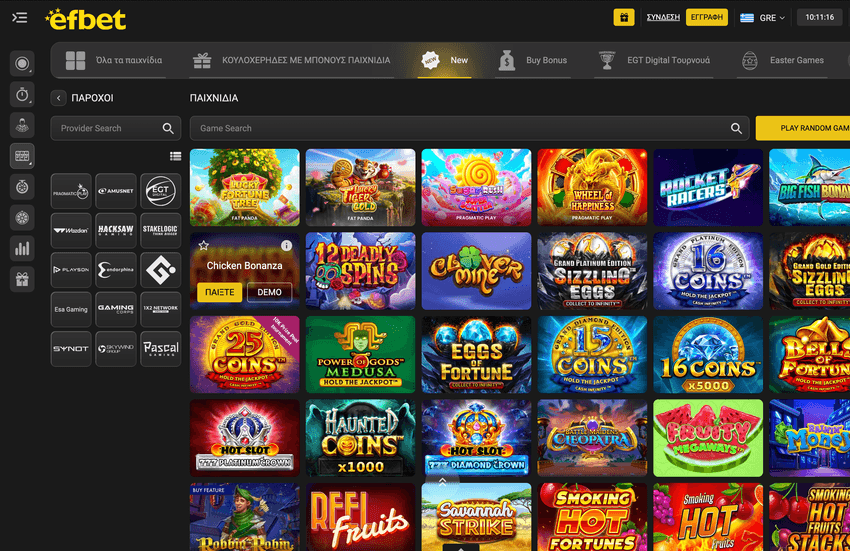Viewport: 850px width, 551px height.
Task: Click the ΣΥΝΔΕΣΗ login link
Action: pos(663,17)
